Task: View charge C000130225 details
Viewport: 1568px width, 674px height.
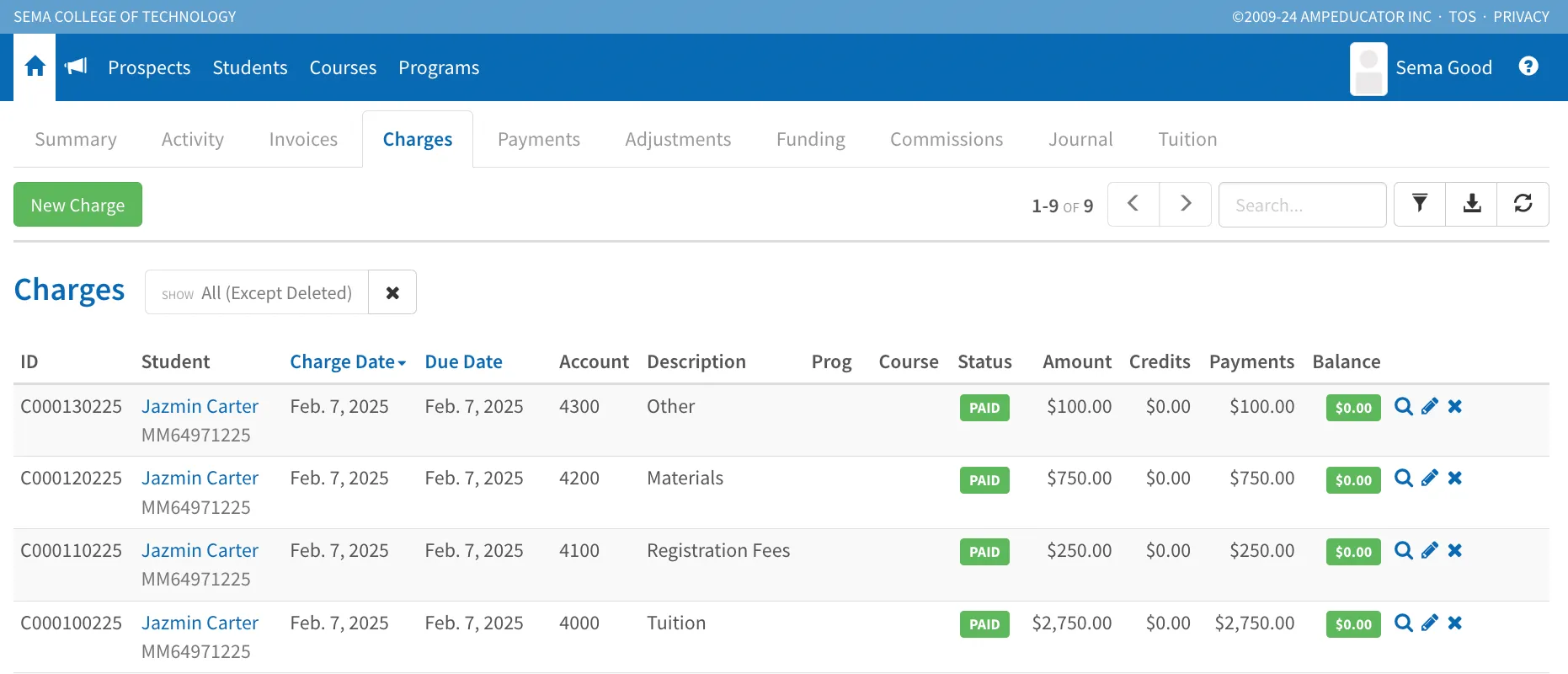Action: [1404, 406]
